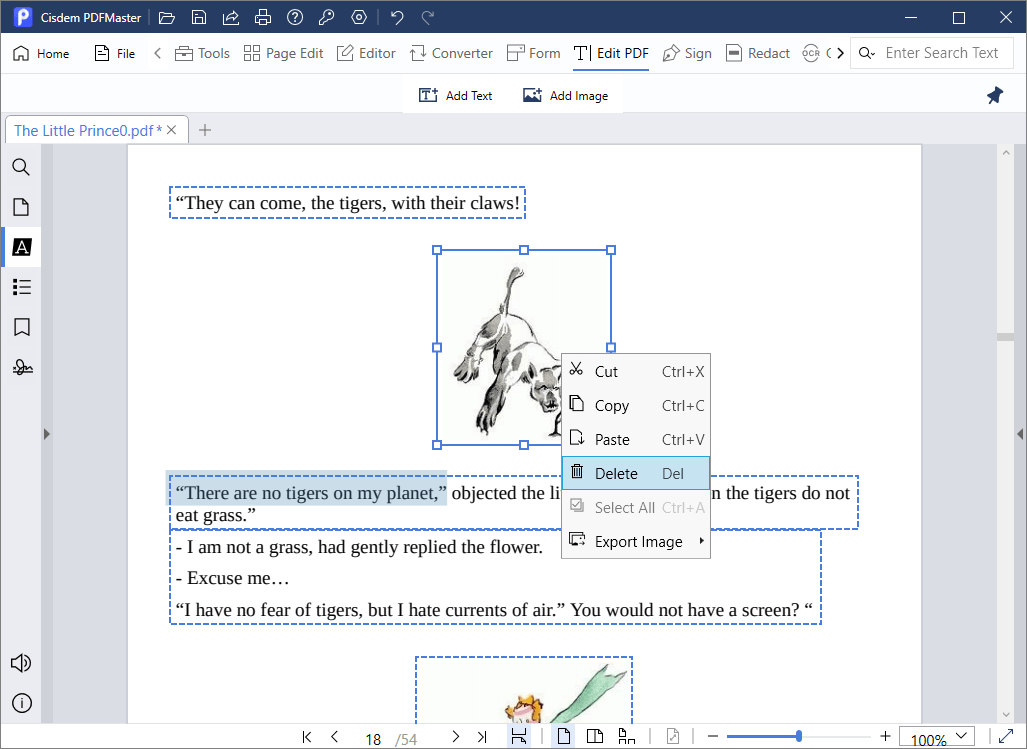Undo the last action
The height and width of the screenshot is (749, 1027).
coord(397,18)
